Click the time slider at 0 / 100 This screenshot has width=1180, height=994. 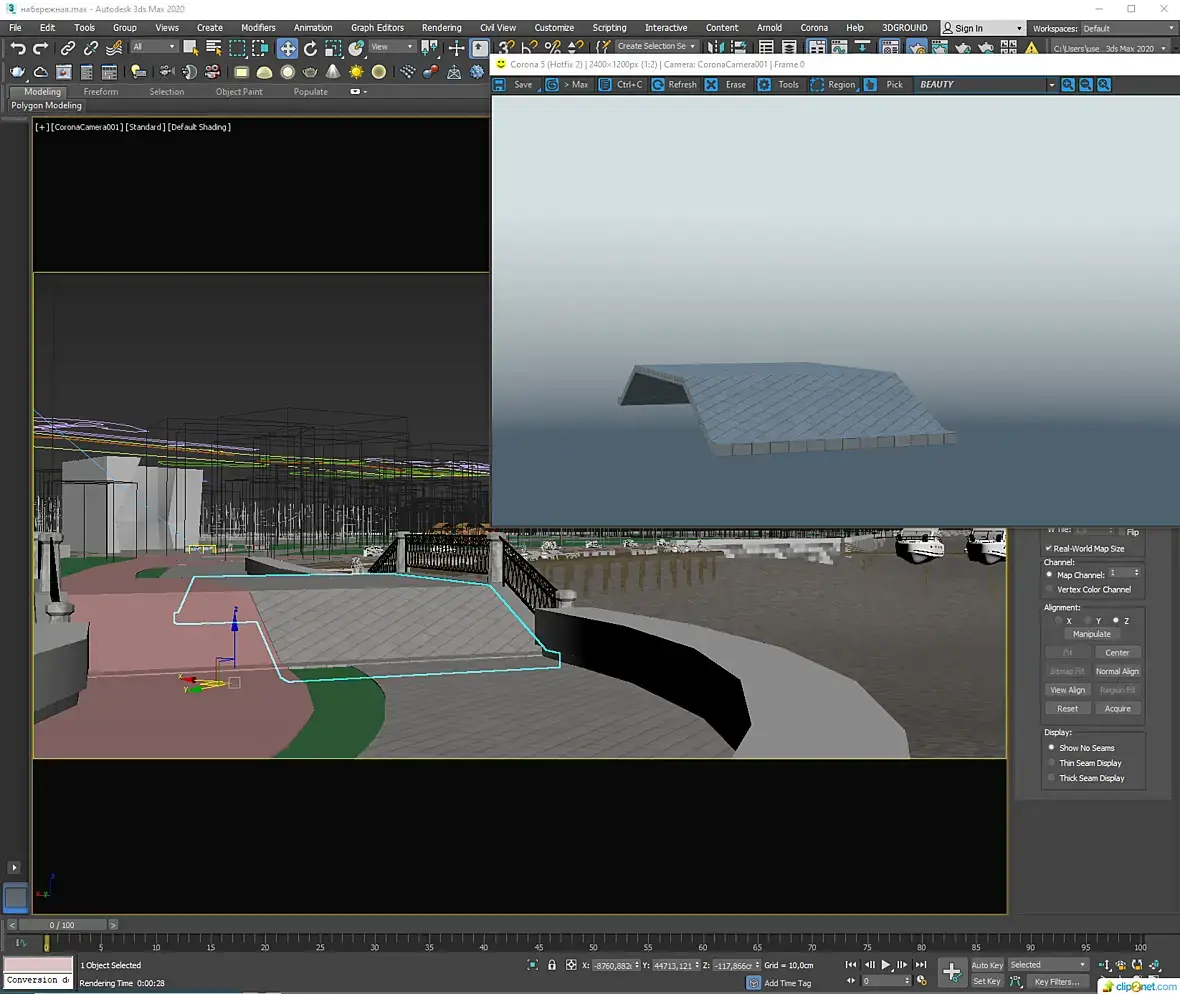pyautogui.click(x=62, y=925)
